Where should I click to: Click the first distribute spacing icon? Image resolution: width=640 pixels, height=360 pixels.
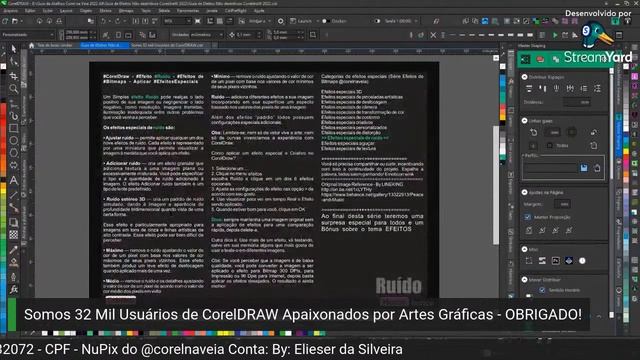point(529,89)
